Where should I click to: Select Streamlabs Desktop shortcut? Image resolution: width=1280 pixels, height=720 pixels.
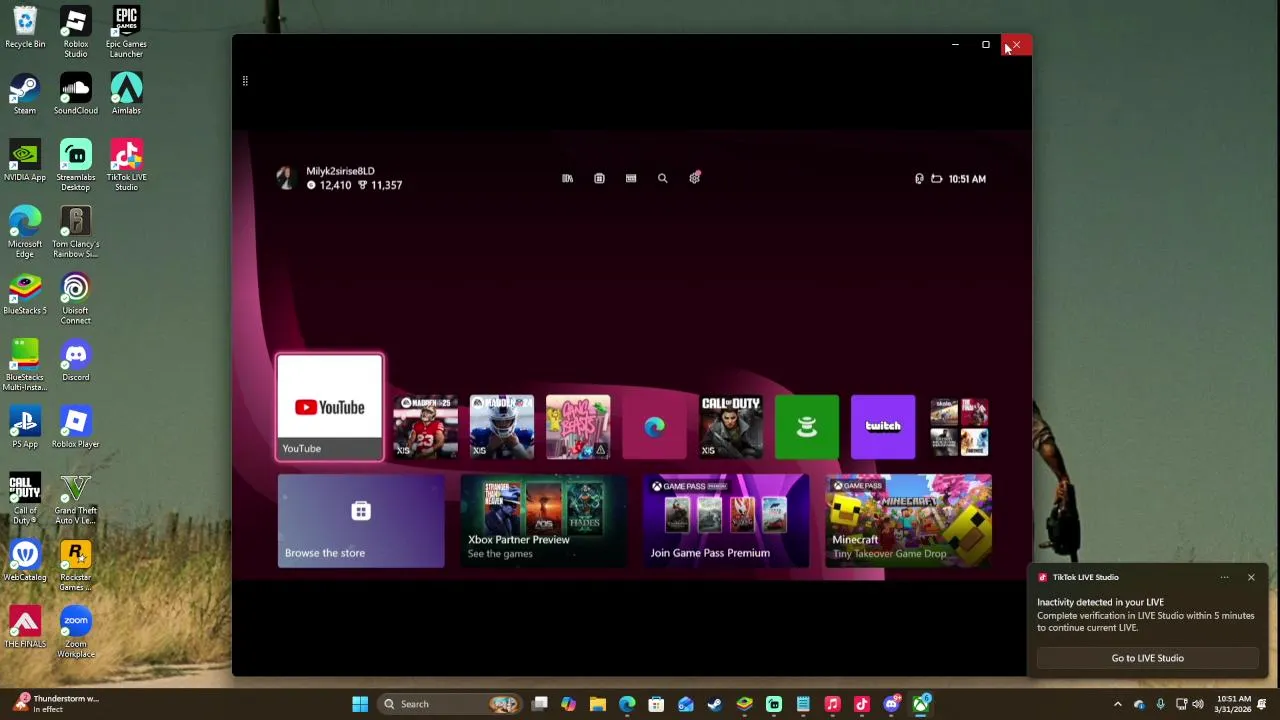[76, 165]
